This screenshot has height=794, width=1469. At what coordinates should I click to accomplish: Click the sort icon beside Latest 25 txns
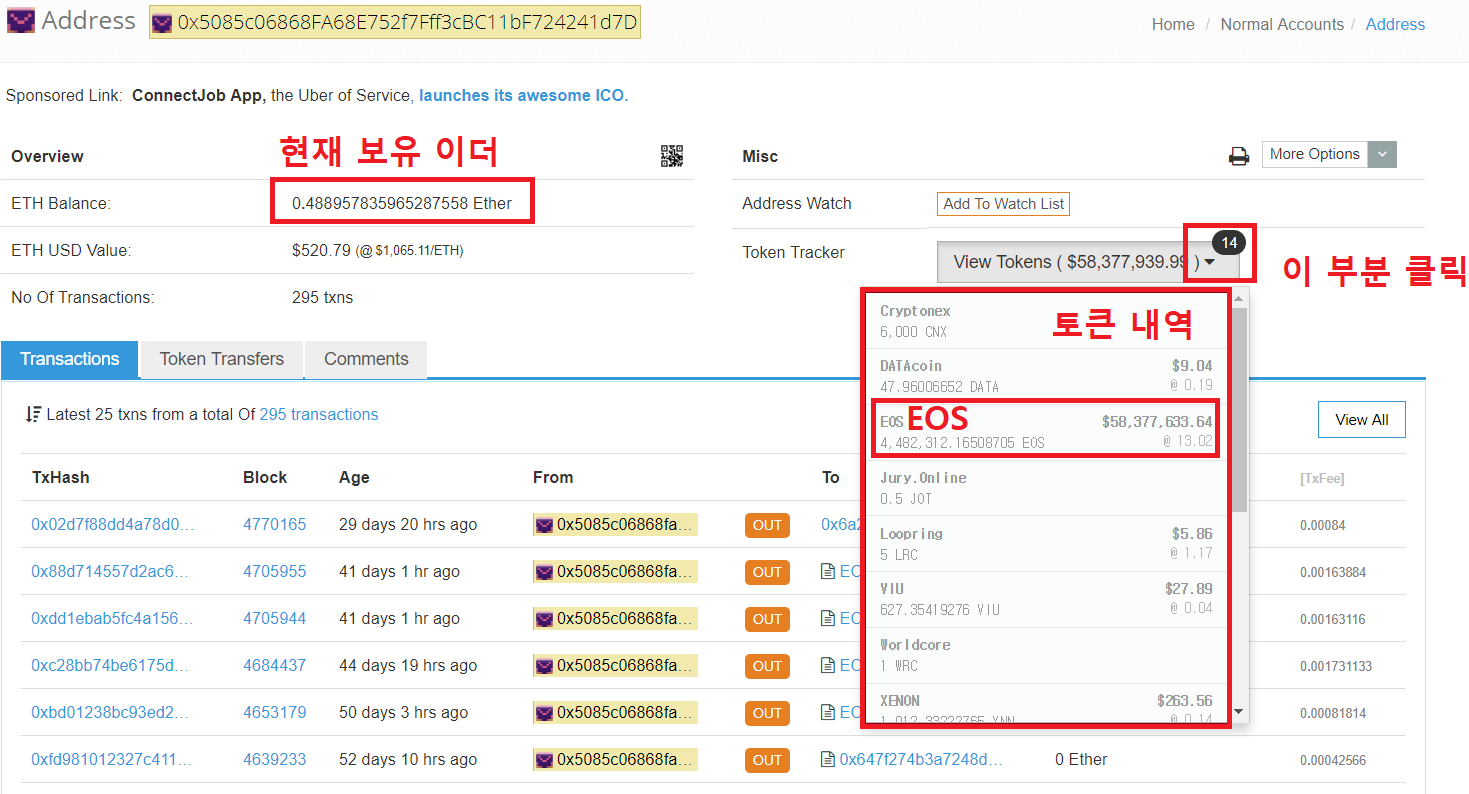coord(34,414)
